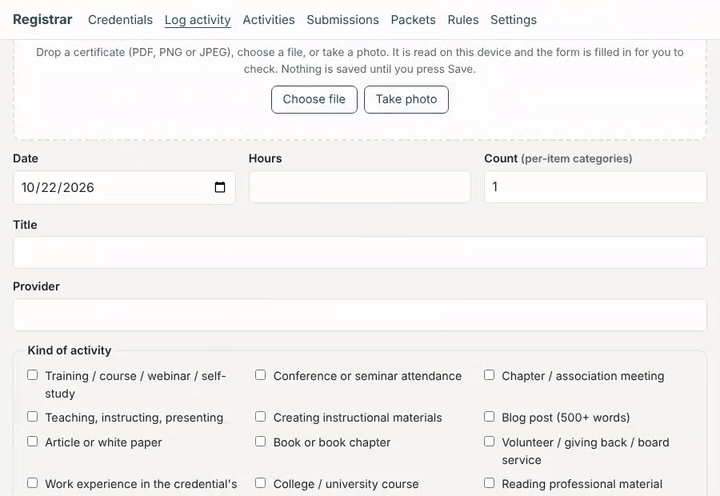Check Chapter / association meeting
The image size is (720, 496).
pyautogui.click(x=489, y=375)
